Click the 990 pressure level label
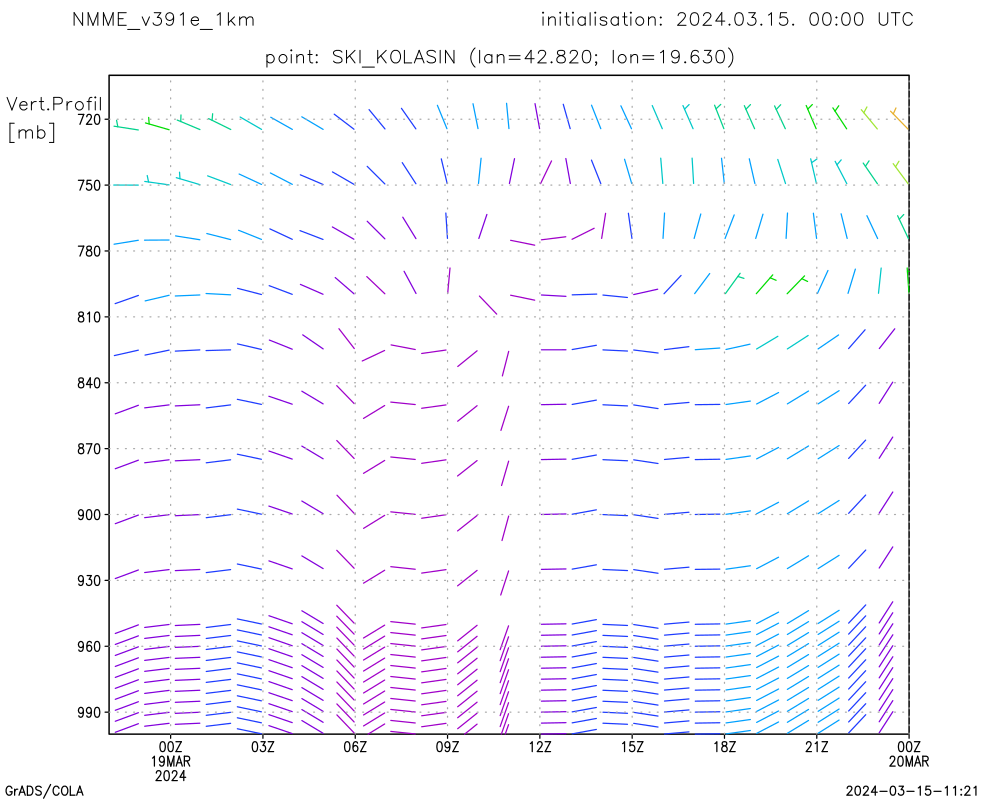The height and width of the screenshot is (800, 1000). 89,713
